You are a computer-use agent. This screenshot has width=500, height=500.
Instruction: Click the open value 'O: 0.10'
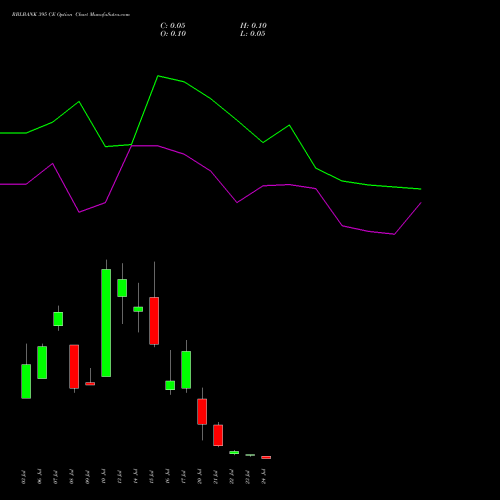pos(173,34)
